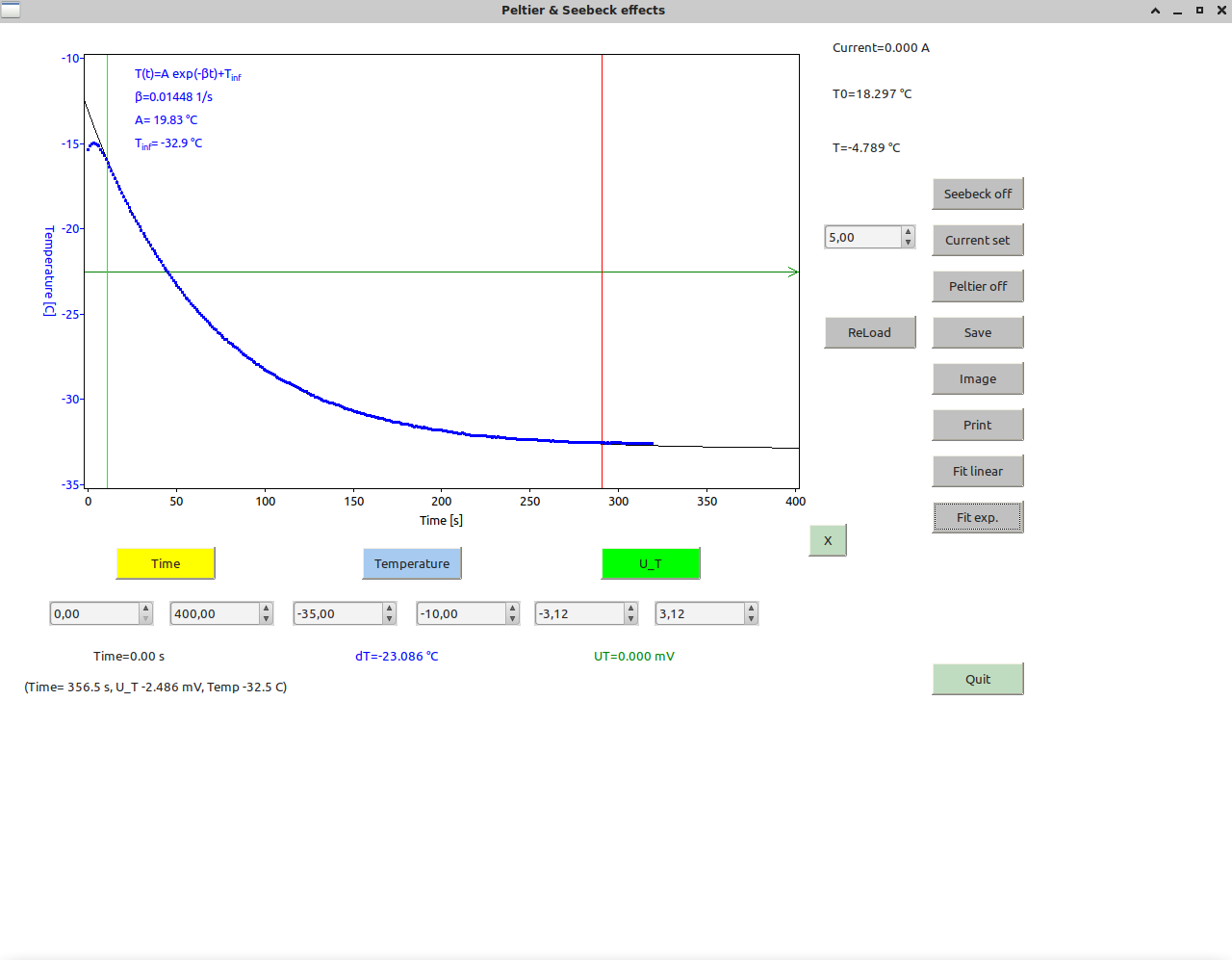
Task: Decrement the U_T maximum 3,12 spinbox
Action: tap(751, 619)
